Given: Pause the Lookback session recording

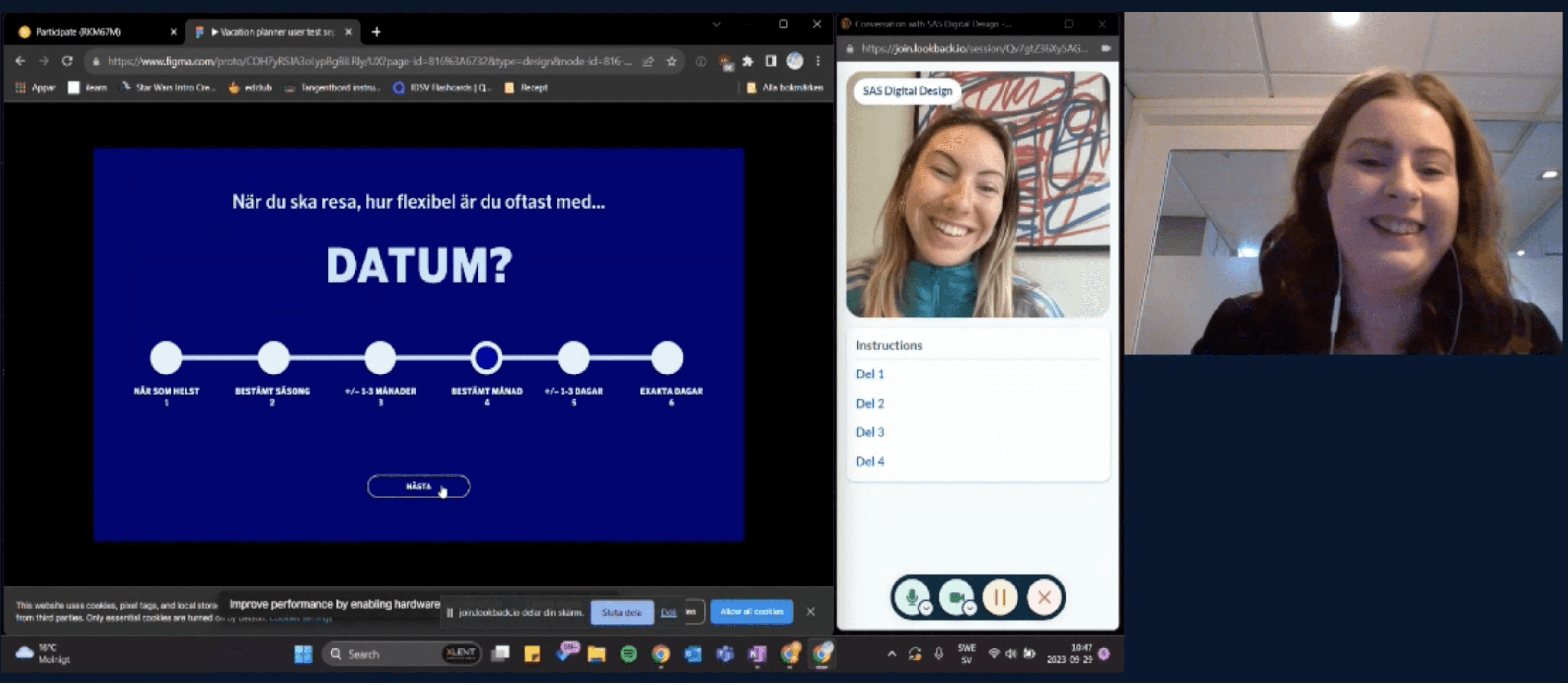Looking at the screenshot, I should 1000,598.
